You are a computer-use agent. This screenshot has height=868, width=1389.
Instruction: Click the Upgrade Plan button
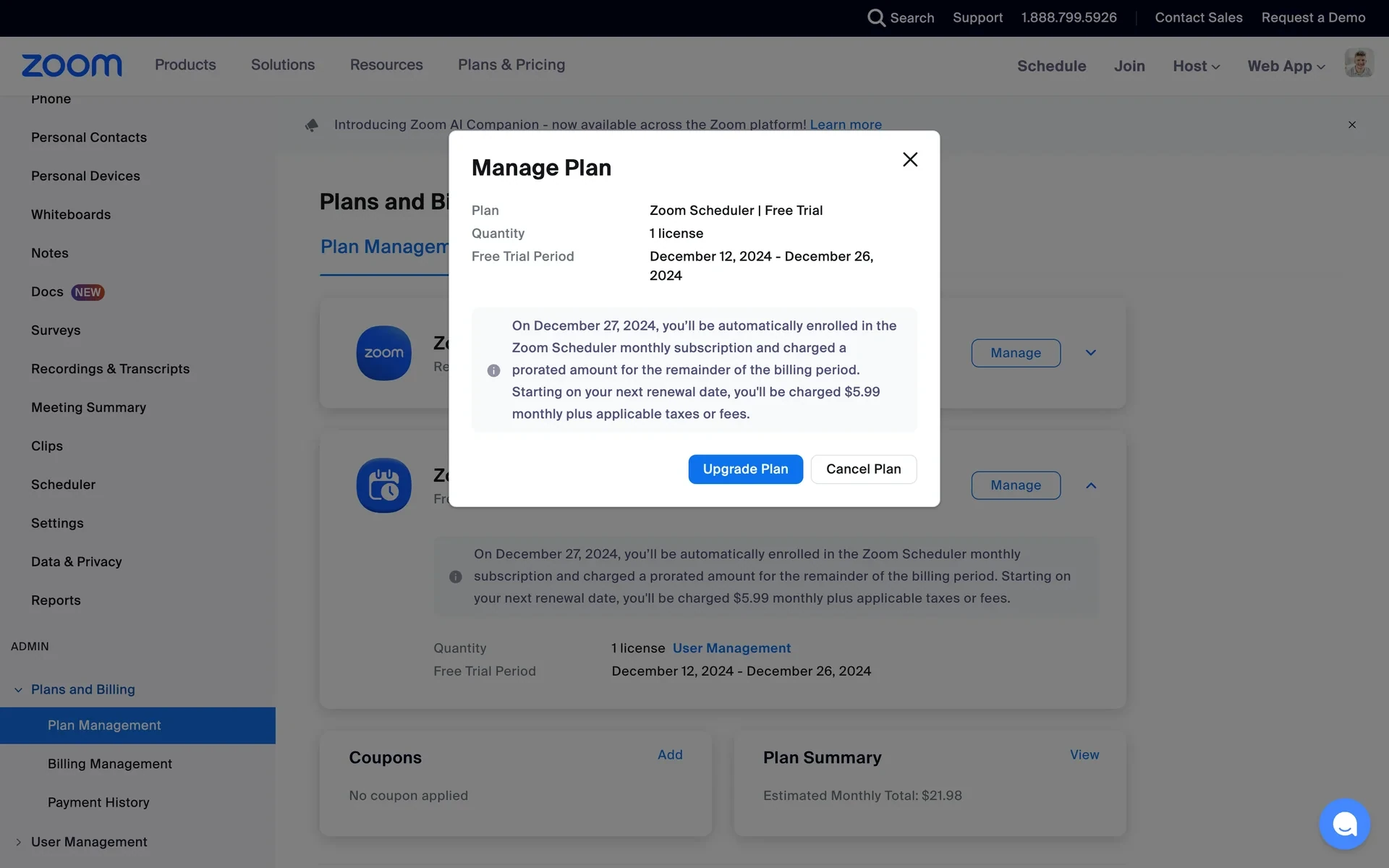745,469
